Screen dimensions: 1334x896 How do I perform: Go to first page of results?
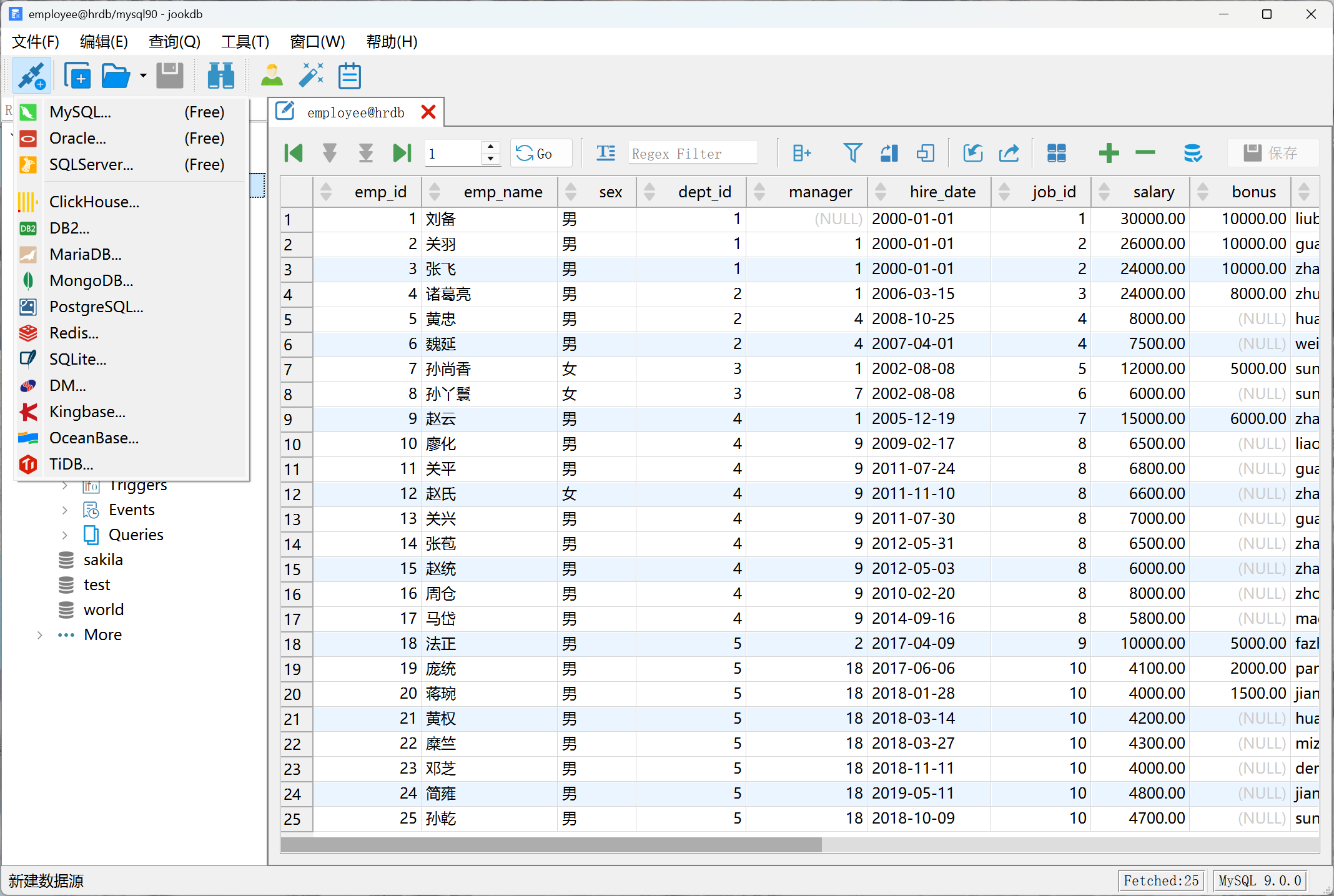293,153
